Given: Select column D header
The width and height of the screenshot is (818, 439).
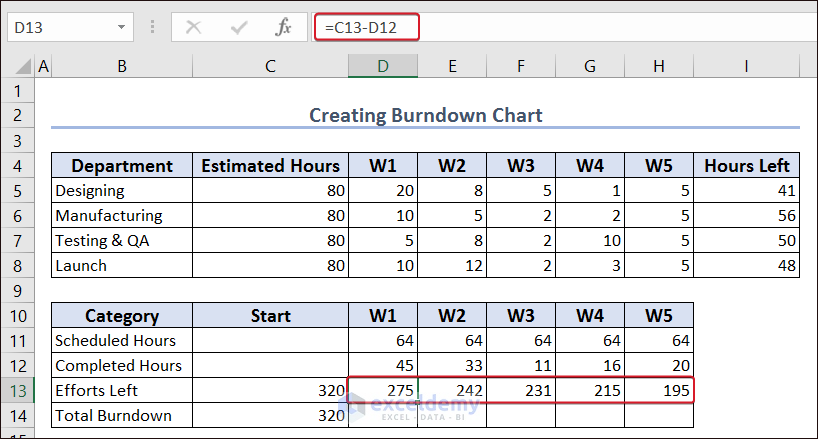Looking at the screenshot, I should tap(383, 66).
